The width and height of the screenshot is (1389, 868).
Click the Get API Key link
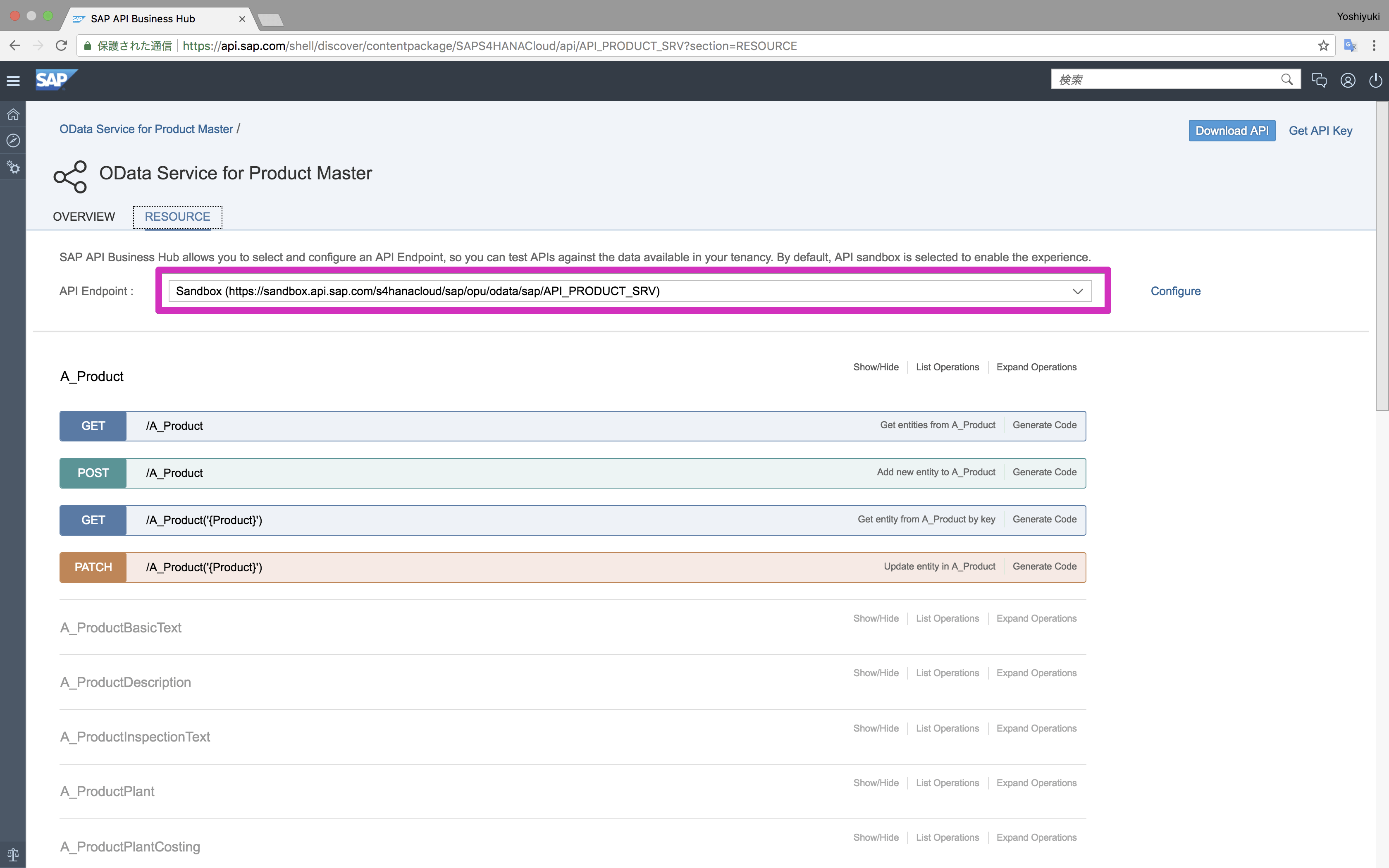pos(1320,131)
